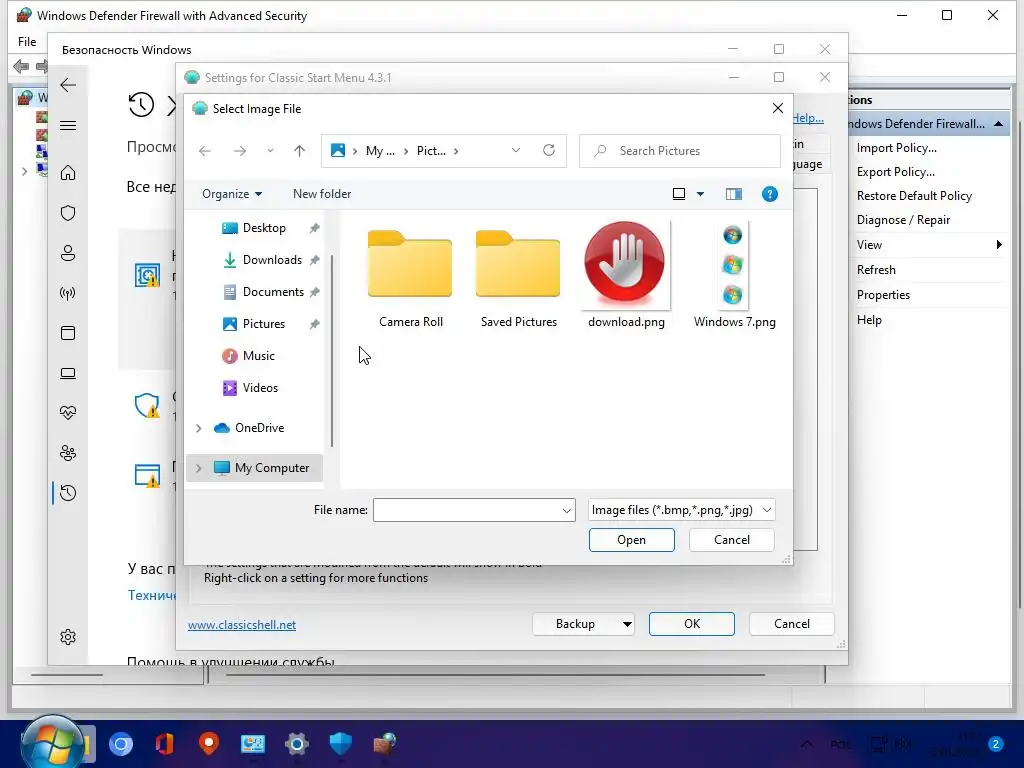Expand address bar history dropdown
1024x768 pixels.
pos(516,150)
